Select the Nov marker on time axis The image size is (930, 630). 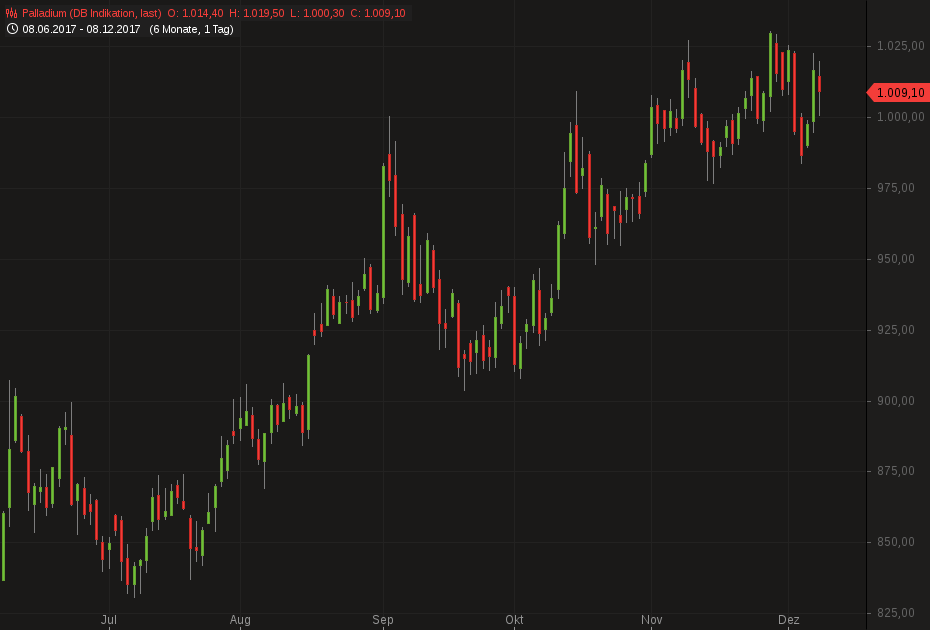coord(652,620)
